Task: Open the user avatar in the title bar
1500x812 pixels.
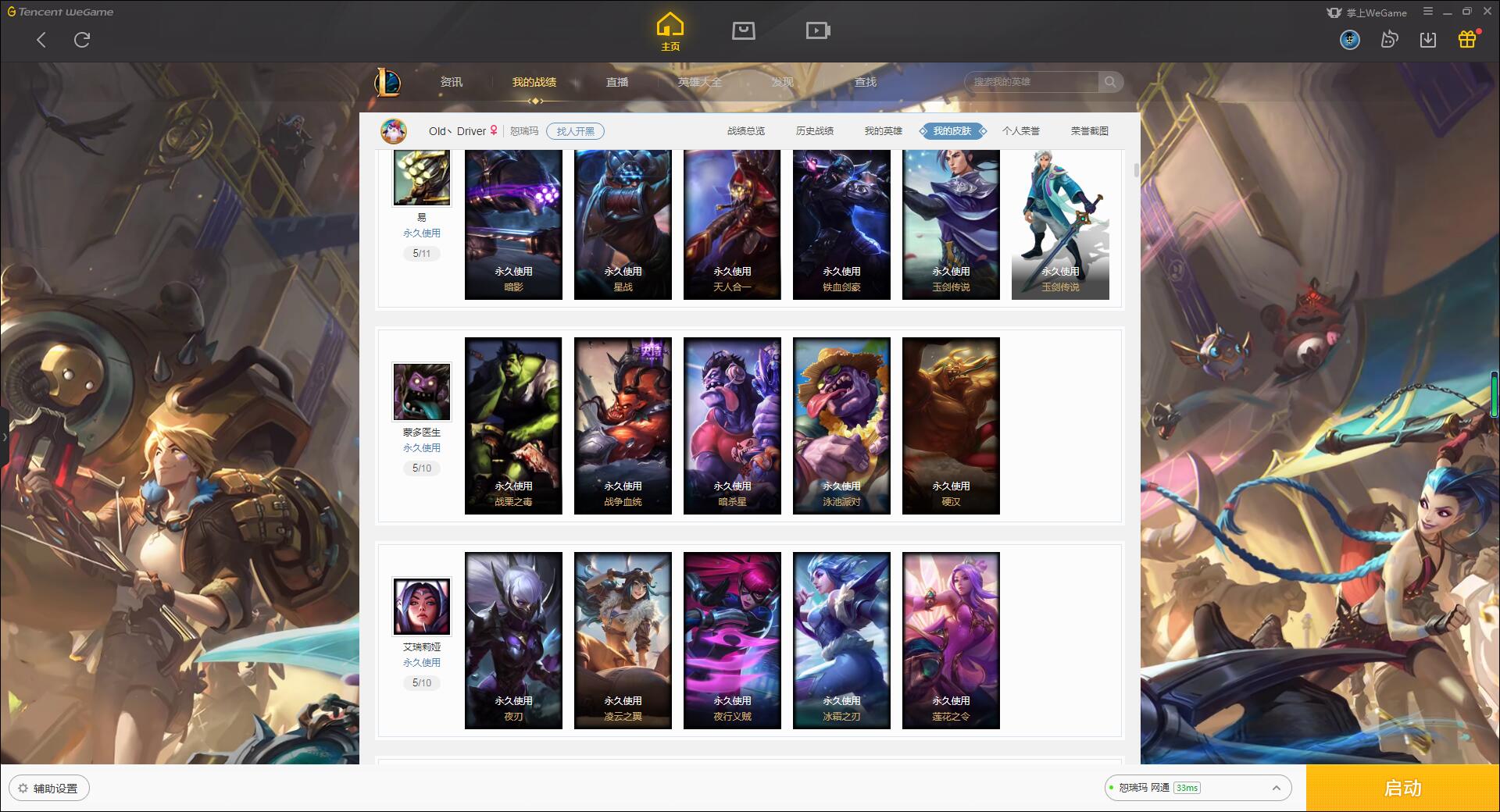Action: 1350,40
